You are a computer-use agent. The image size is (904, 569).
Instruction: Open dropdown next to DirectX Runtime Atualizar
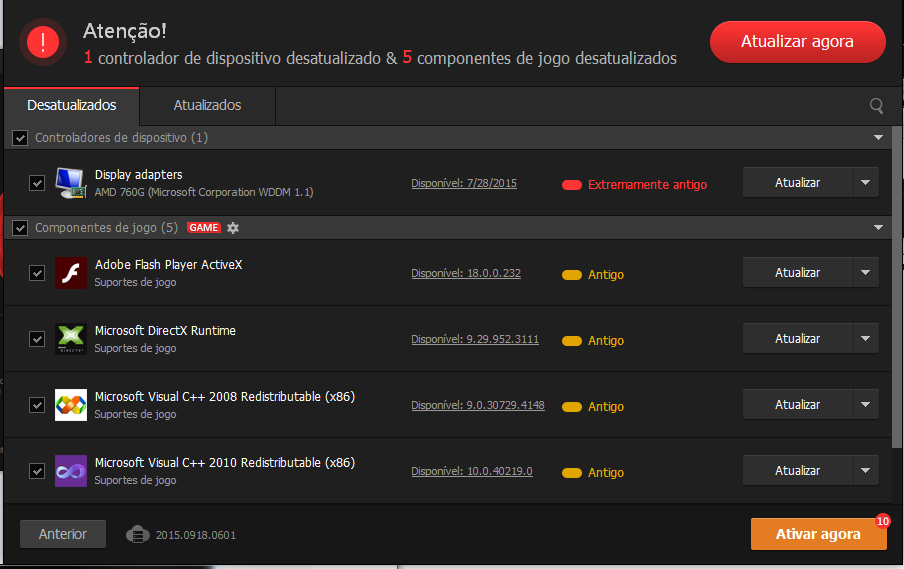(866, 338)
